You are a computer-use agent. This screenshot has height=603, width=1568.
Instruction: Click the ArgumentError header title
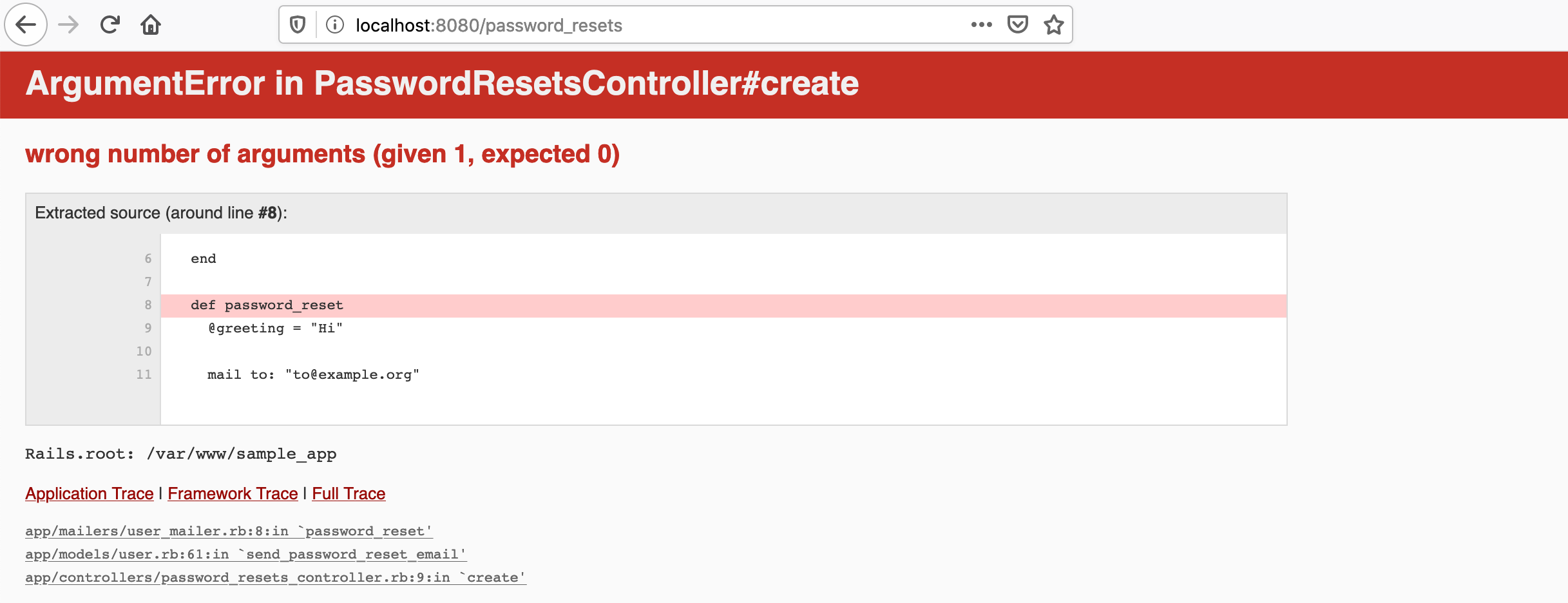tap(442, 84)
